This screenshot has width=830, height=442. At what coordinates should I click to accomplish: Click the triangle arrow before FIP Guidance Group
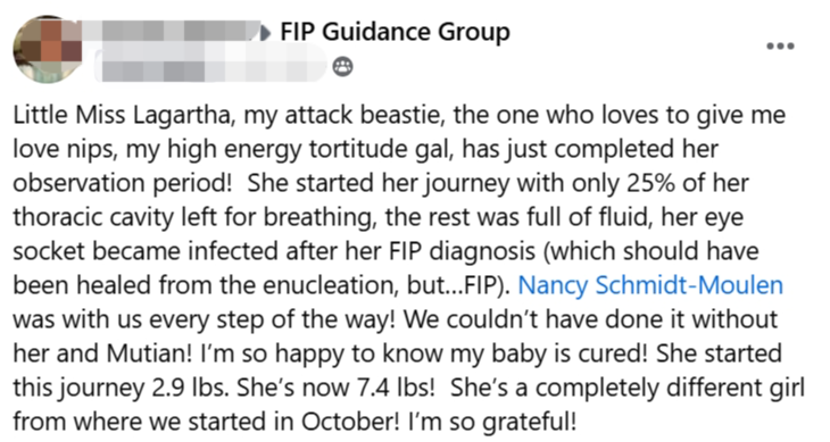[266, 33]
